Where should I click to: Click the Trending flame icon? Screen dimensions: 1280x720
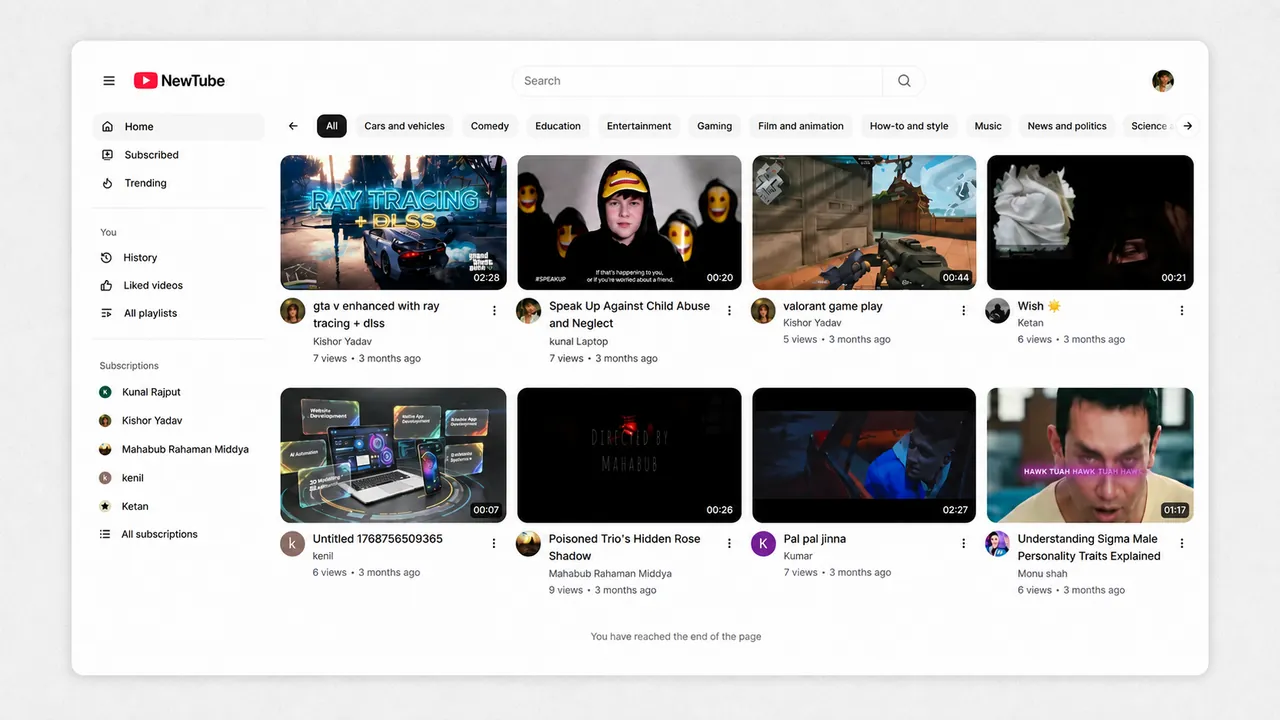point(107,183)
